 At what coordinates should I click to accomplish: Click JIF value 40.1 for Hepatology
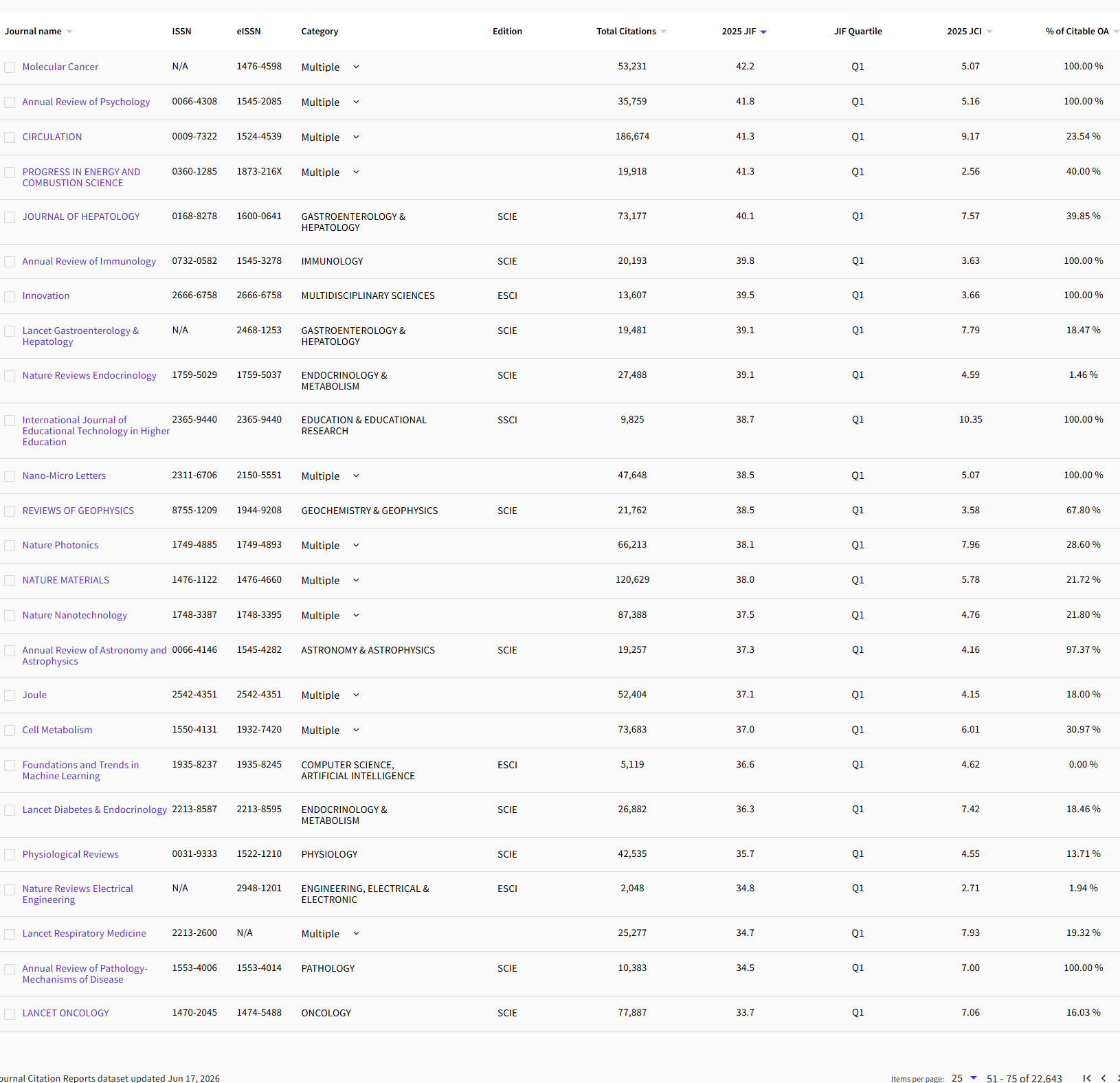click(x=745, y=216)
